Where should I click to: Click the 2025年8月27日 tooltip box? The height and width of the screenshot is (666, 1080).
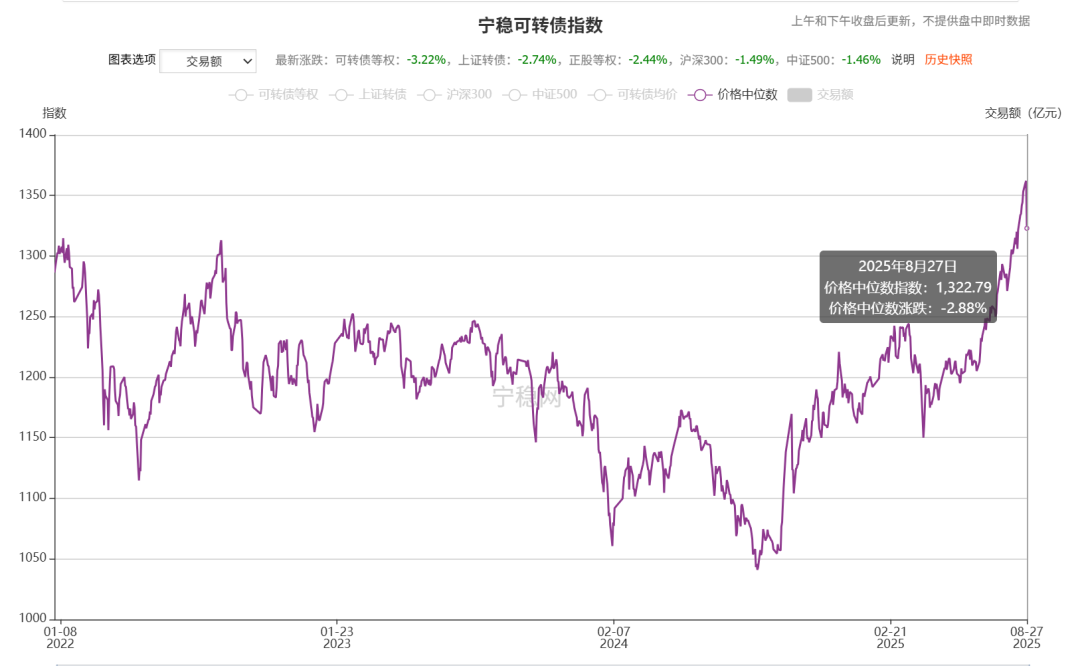coord(908,287)
